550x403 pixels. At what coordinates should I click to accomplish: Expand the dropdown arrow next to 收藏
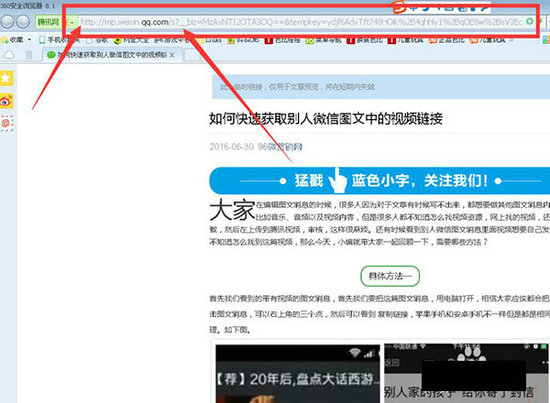[29, 40]
